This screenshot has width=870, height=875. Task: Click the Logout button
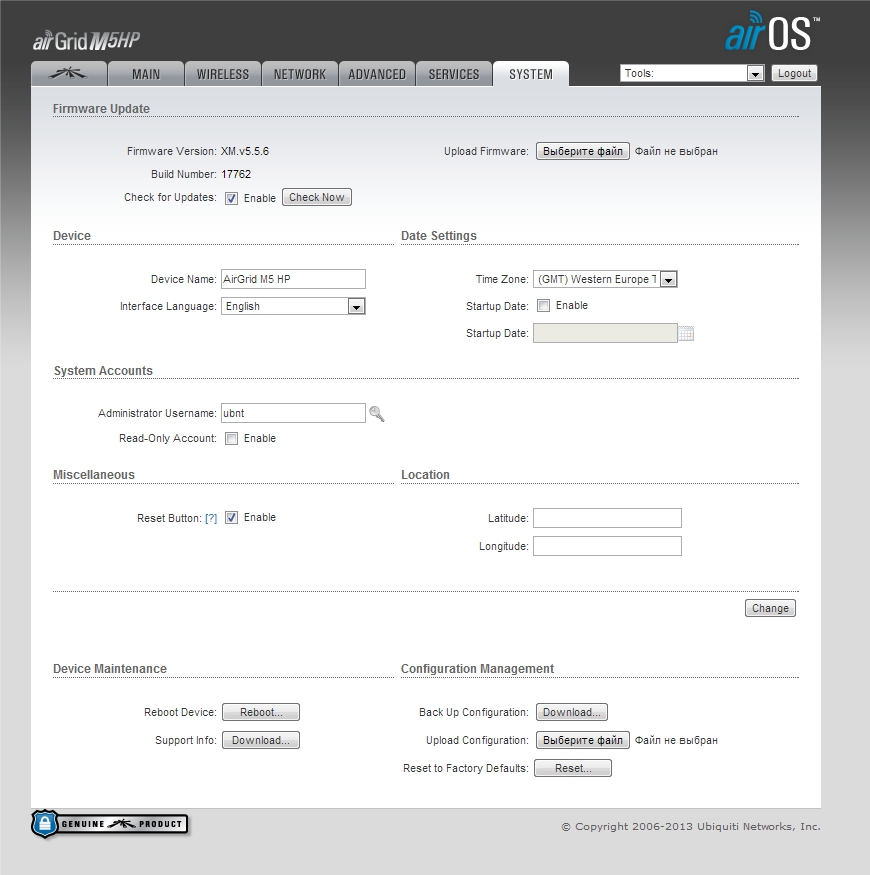pyautogui.click(x=794, y=73)
